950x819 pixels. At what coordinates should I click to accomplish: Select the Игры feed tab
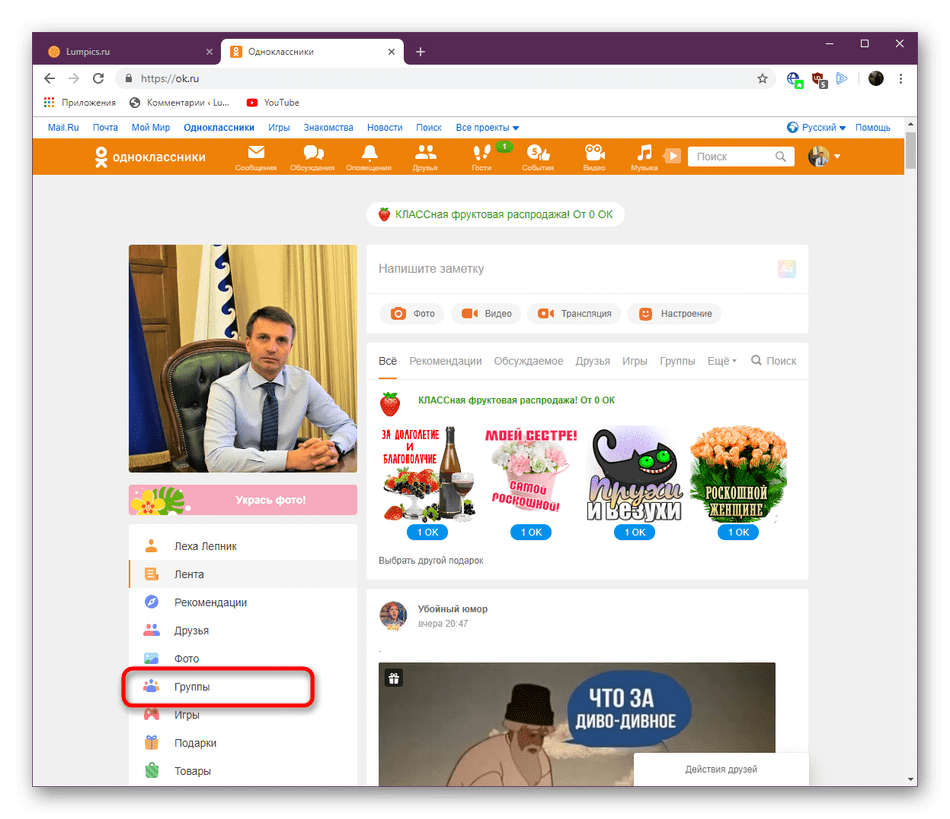tap(634, 360)
